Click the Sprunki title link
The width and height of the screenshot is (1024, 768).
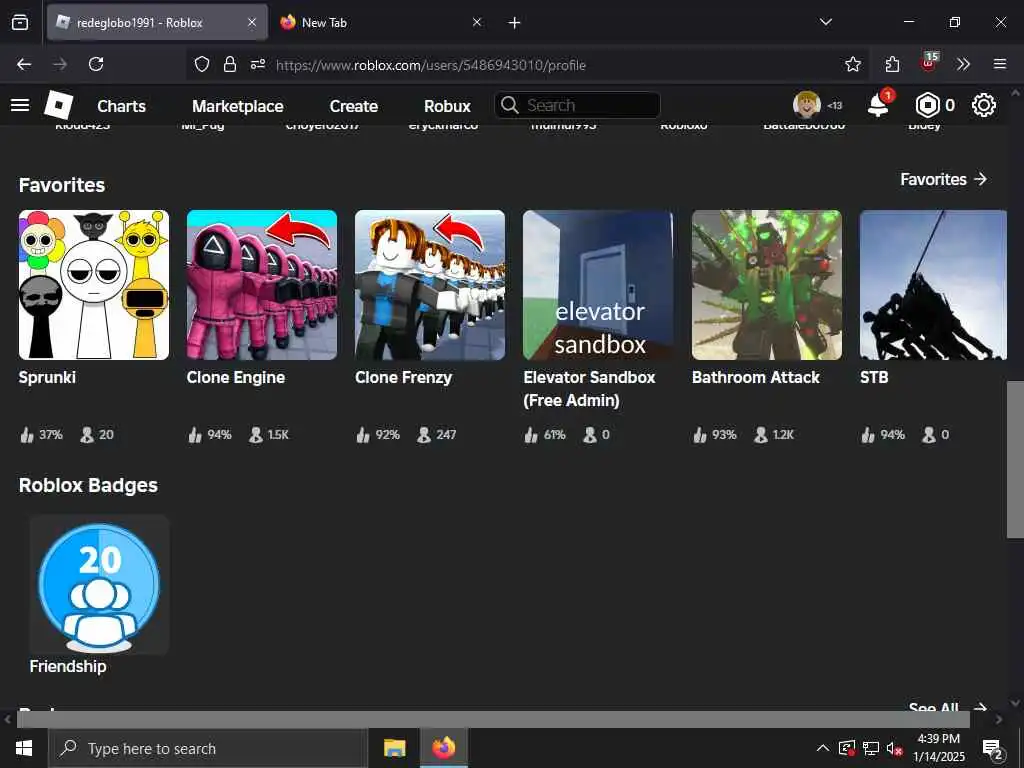47,377
